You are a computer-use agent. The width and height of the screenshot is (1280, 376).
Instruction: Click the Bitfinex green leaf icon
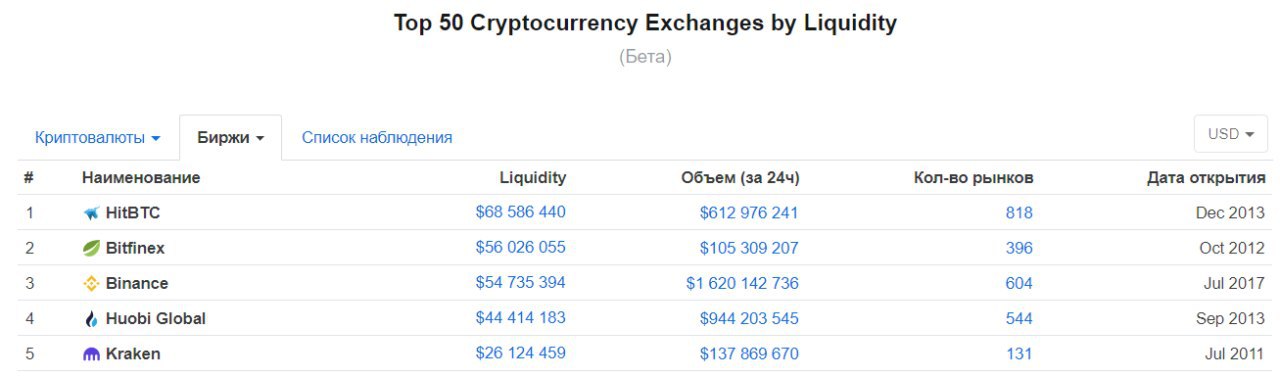91,248
